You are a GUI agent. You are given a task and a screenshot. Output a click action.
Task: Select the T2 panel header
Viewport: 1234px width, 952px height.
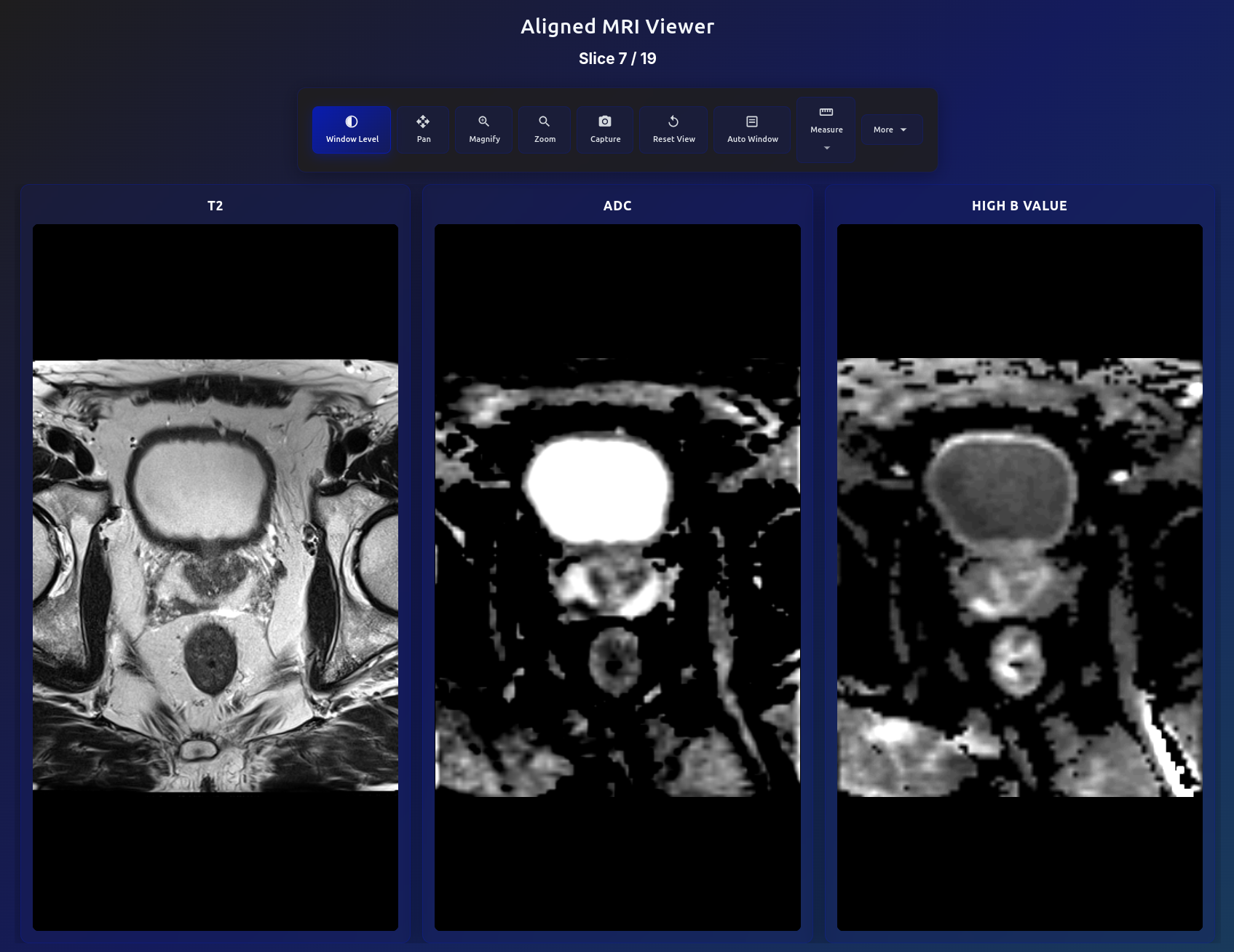coord(215,206)
